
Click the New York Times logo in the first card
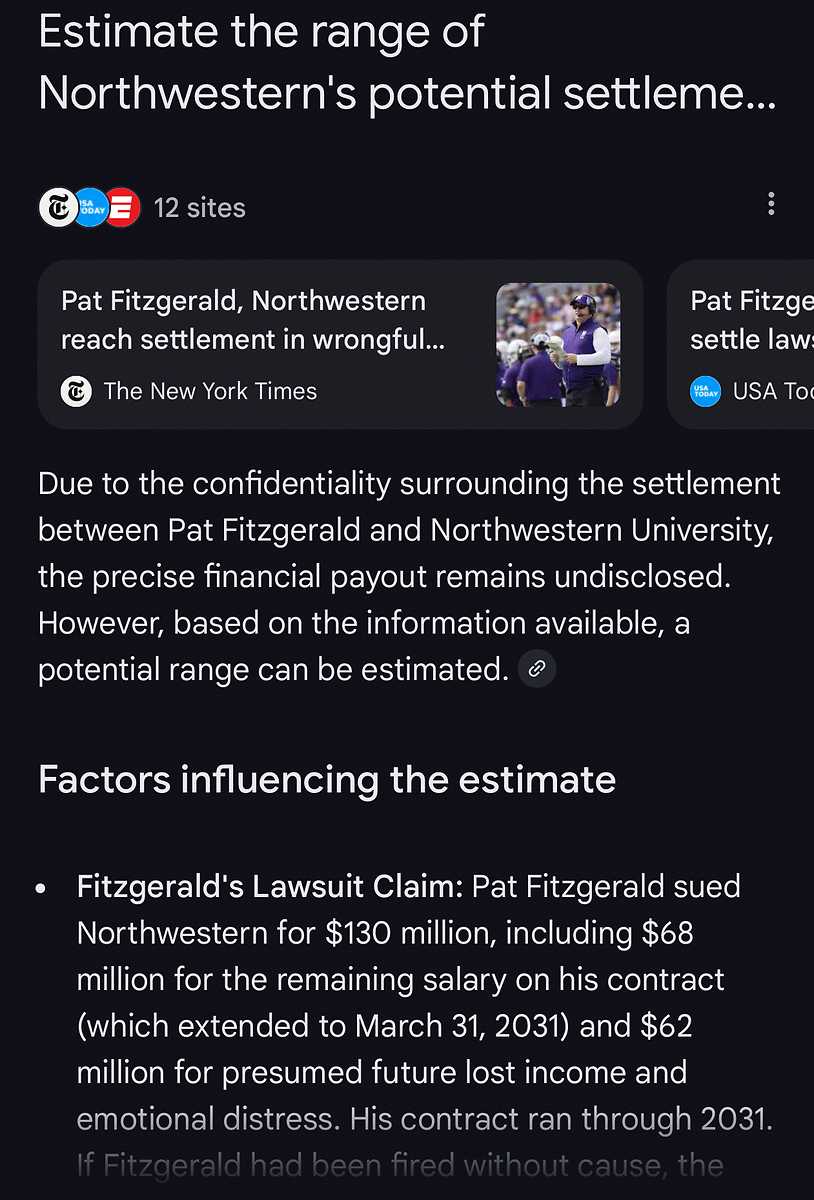pyautogui.click(x=76, y=391)
